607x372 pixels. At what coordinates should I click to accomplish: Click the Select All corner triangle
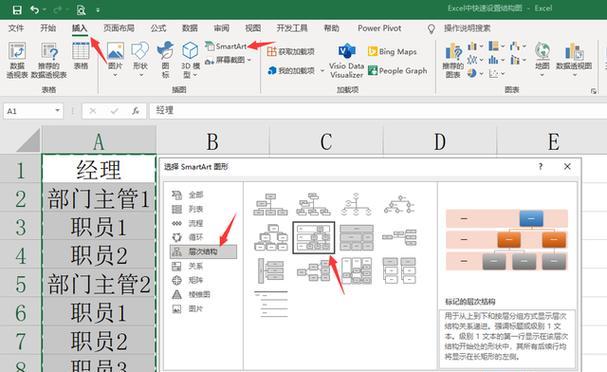(27, 140)
